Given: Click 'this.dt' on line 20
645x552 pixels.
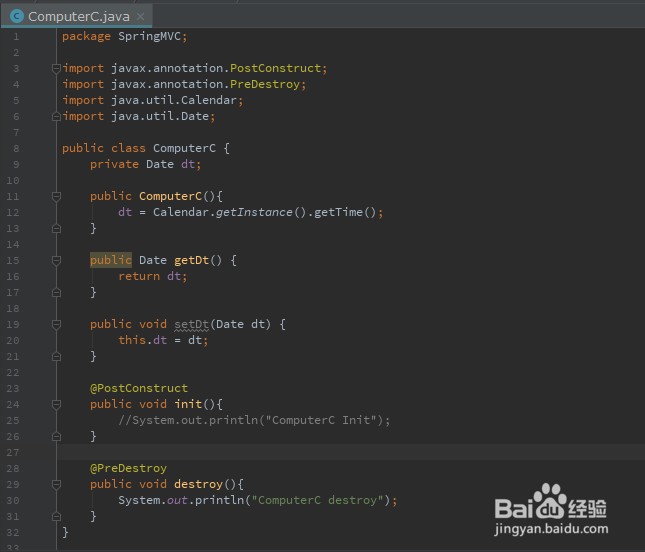Looking at the screenshot, I should [x=142, y=340].
